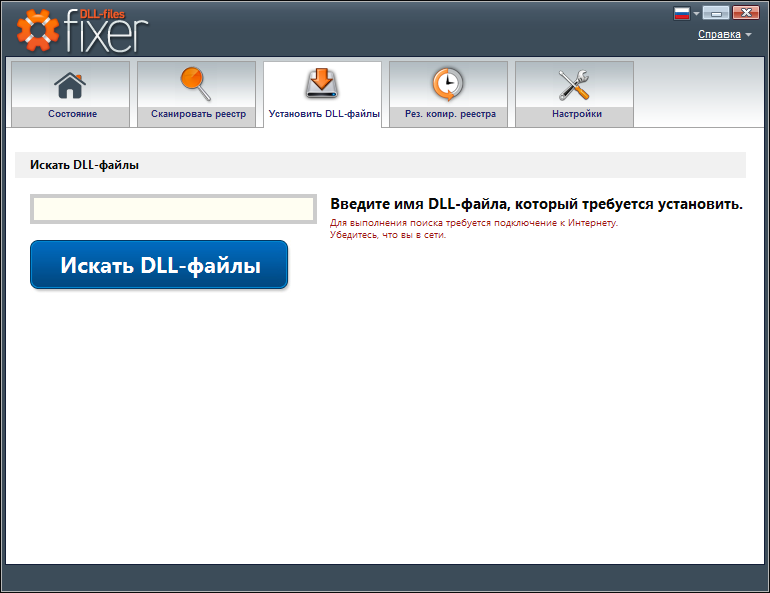Open the Настройки tab label

click(x=577, y=114)
